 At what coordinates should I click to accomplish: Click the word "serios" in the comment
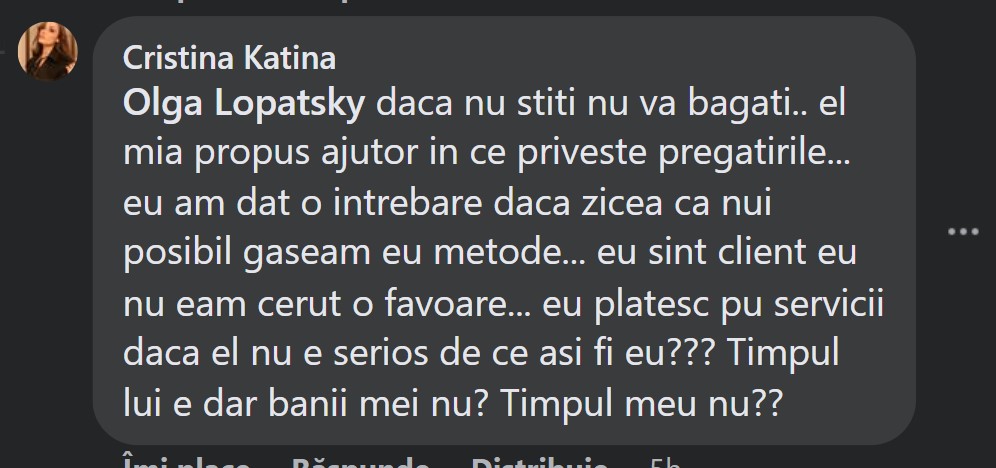pyautogui.click(x=382, y=352)
